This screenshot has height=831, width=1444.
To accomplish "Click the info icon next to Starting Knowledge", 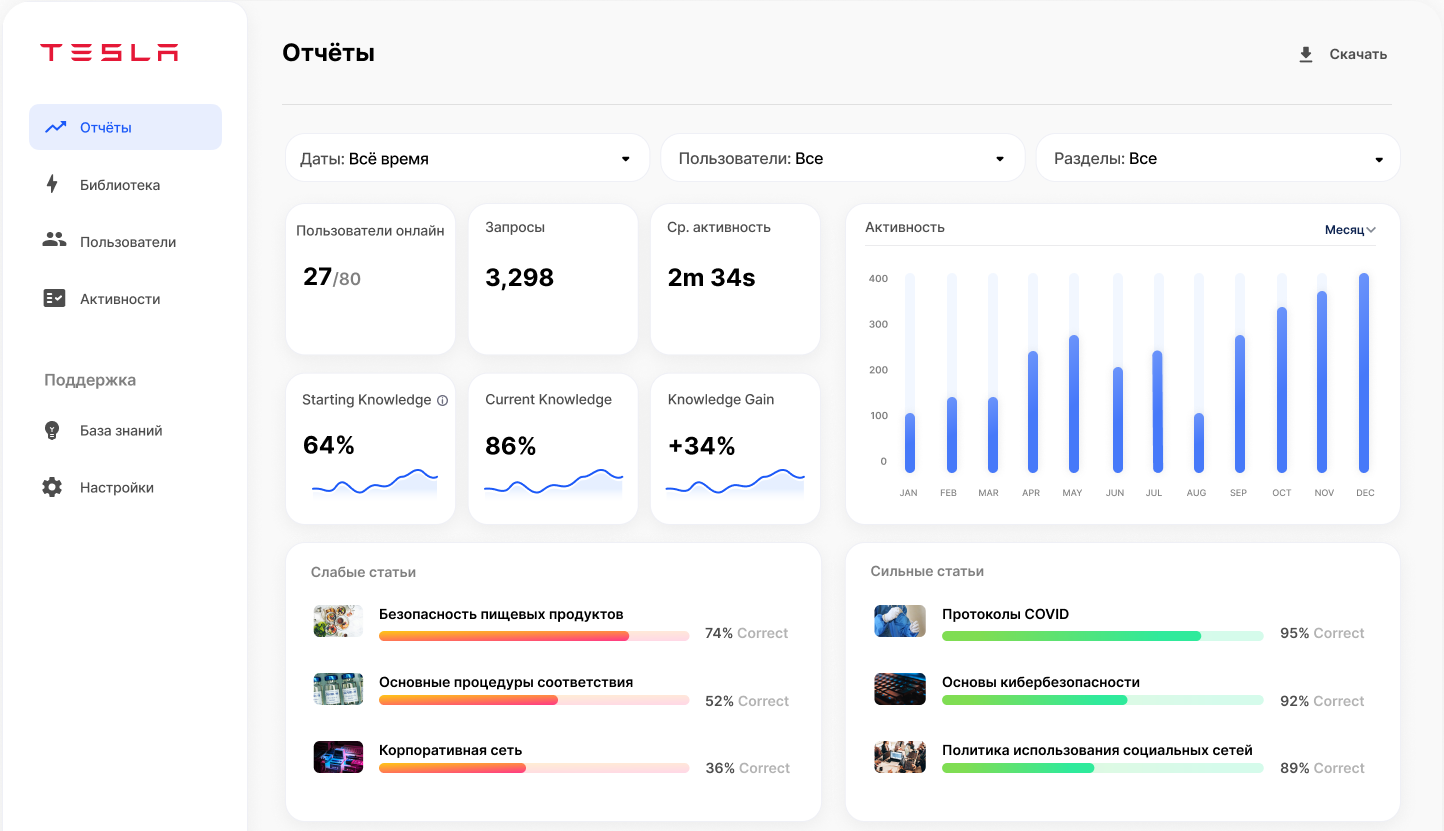I will 442,400.
